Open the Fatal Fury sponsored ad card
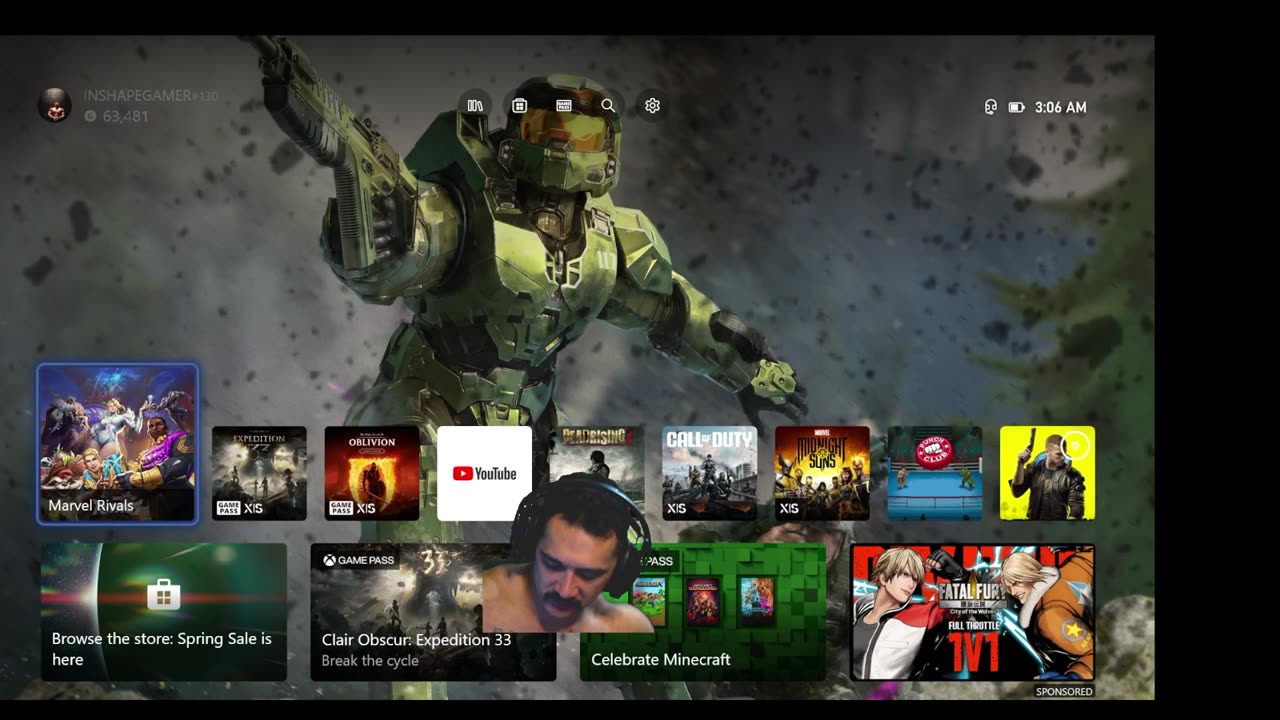Image resolution: width=1280 pixels, height=720 pixels. tap(972, 612)
